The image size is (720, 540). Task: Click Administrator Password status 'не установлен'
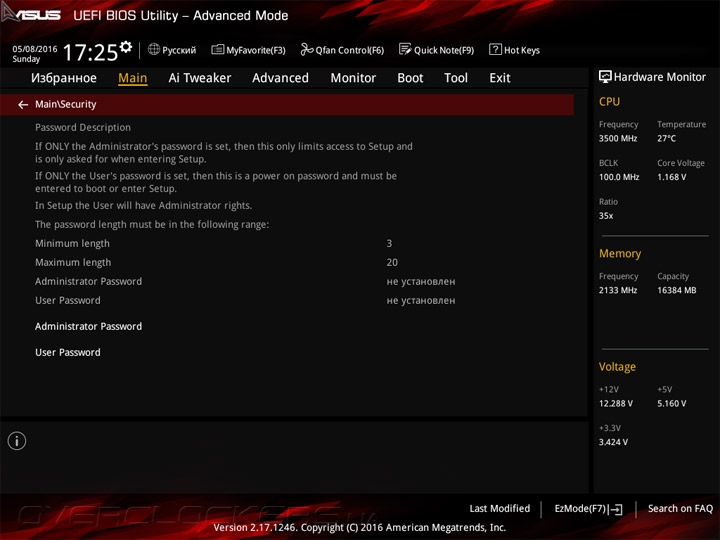pyautogui.click(x=421, y=281)
